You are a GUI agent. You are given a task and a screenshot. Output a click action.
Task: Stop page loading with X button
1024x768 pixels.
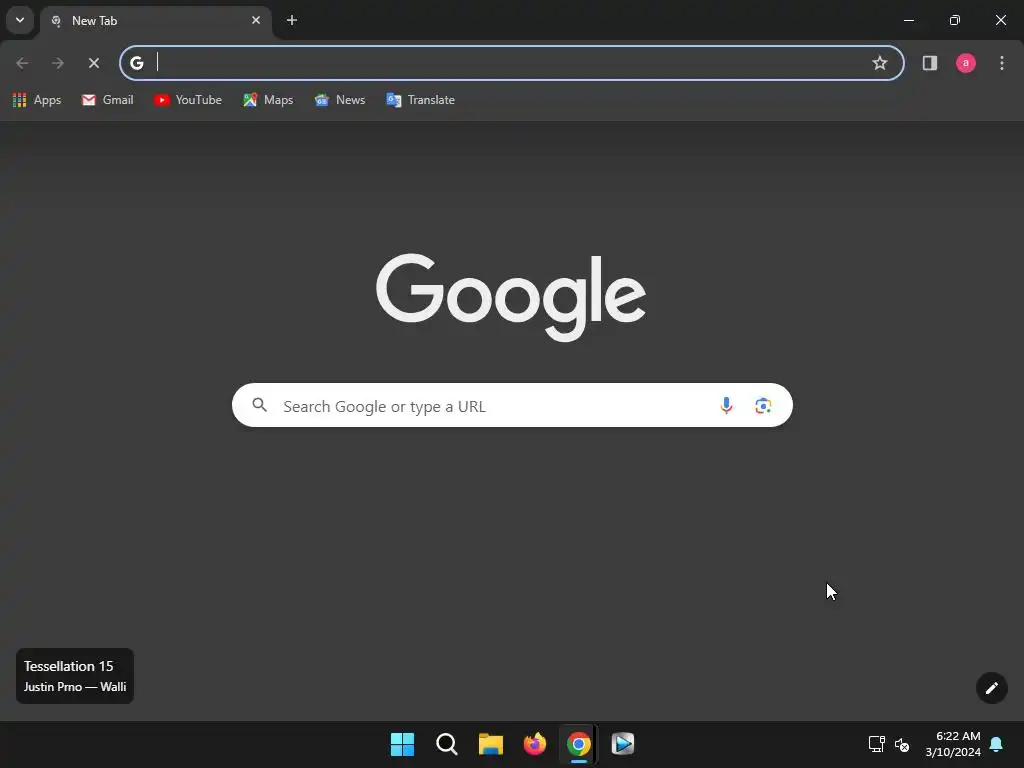(94, 63)
